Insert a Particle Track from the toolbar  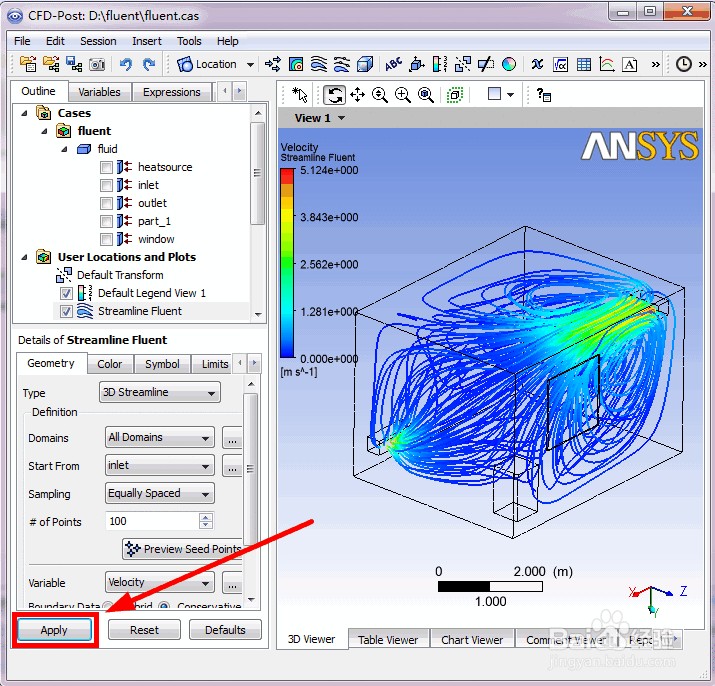tap(342, 64)
